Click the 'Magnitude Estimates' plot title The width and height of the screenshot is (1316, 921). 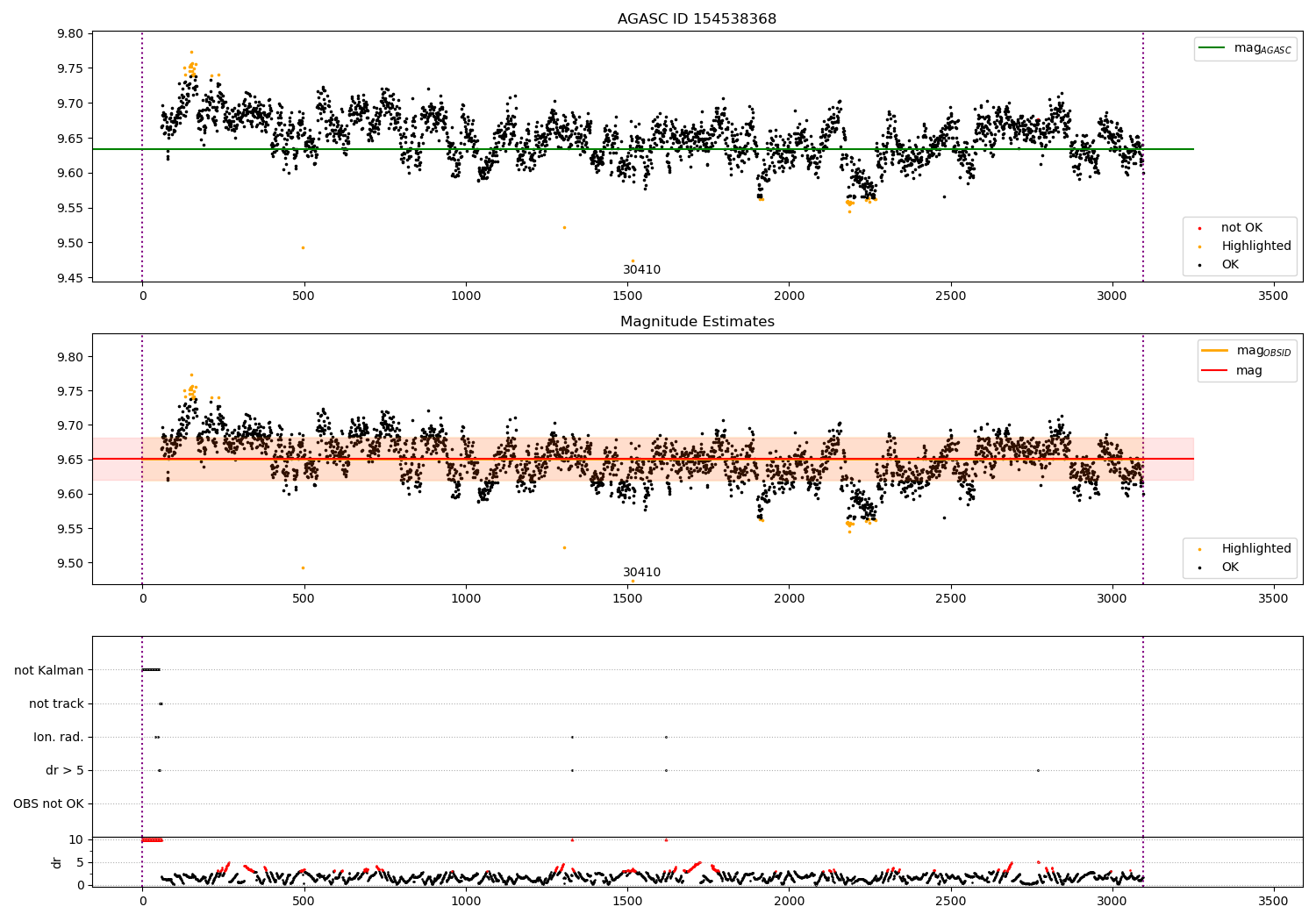pos(697,322)
